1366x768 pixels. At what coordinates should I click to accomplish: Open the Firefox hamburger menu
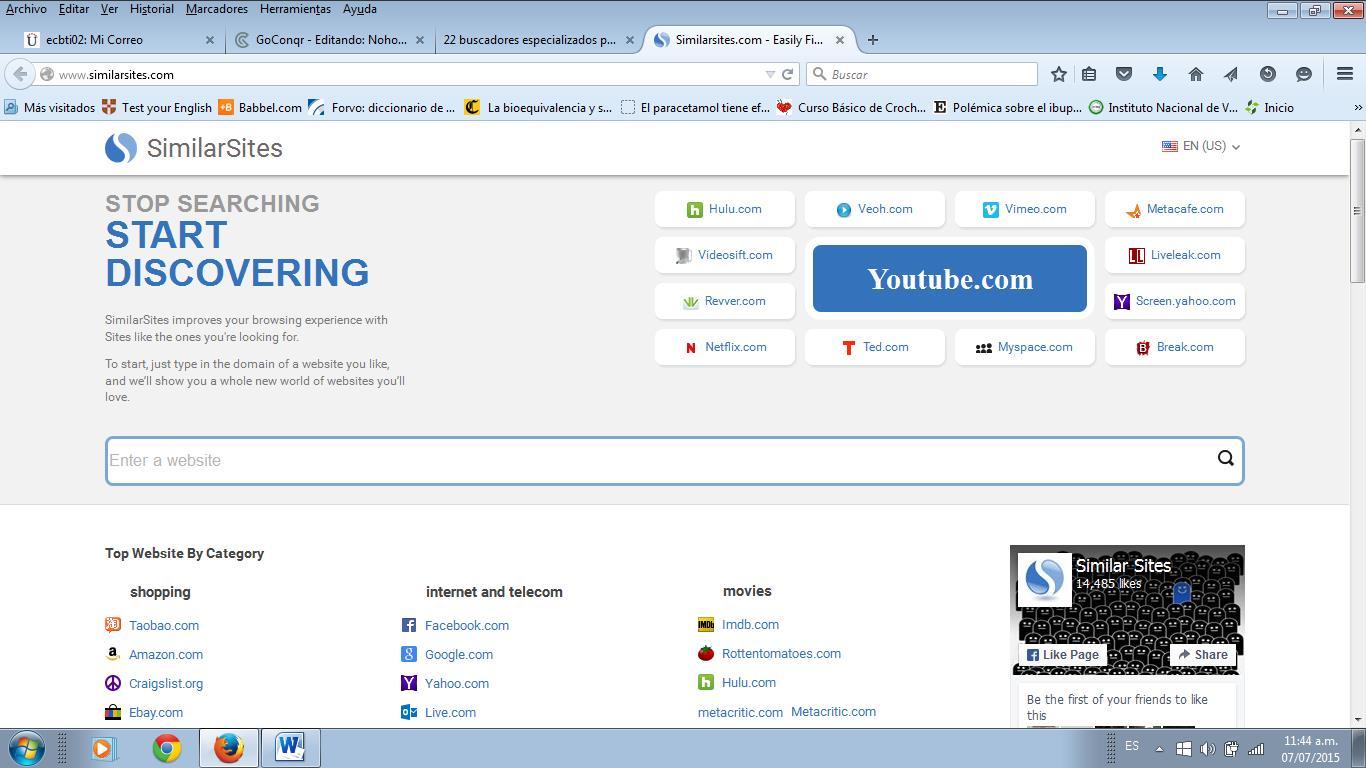[1345, 74]
